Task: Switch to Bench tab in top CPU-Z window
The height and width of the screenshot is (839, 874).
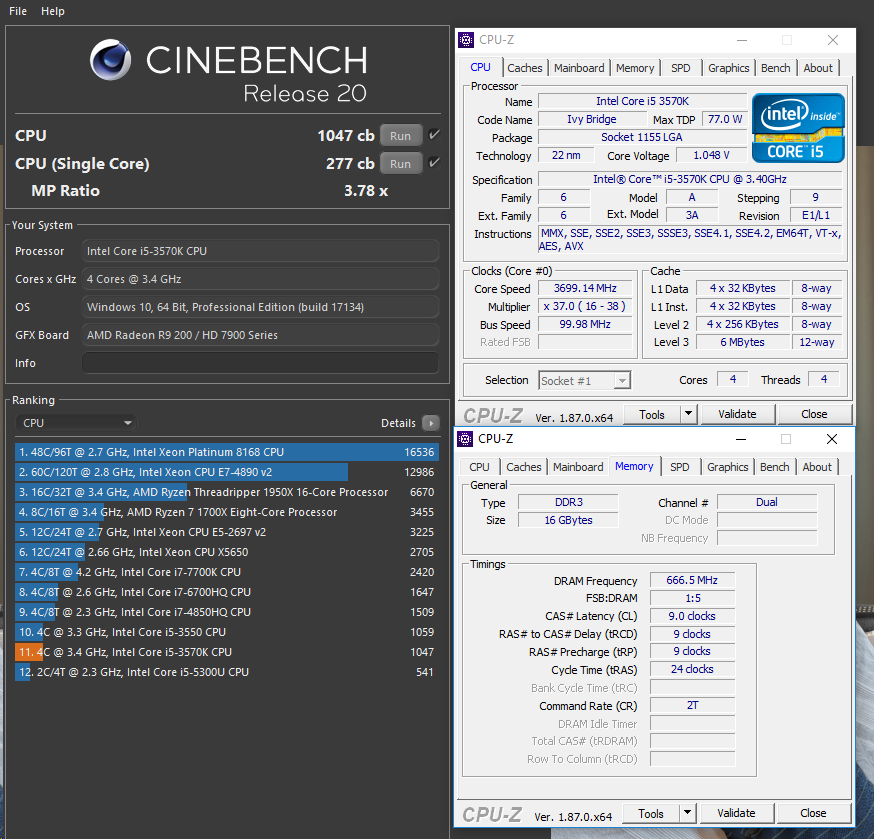Action: [775, 68]
